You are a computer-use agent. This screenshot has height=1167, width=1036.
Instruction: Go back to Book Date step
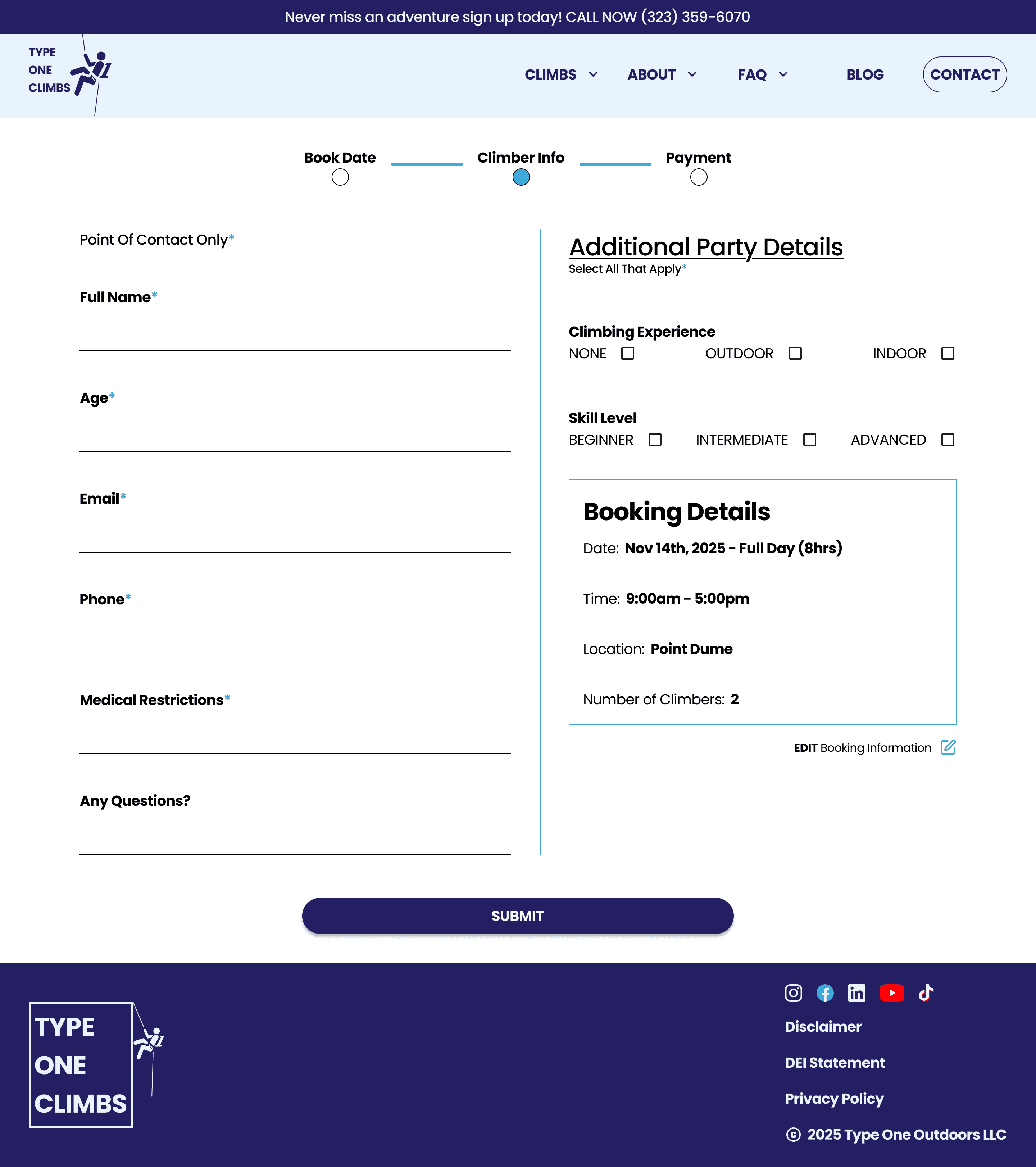(x=340, y=177)
